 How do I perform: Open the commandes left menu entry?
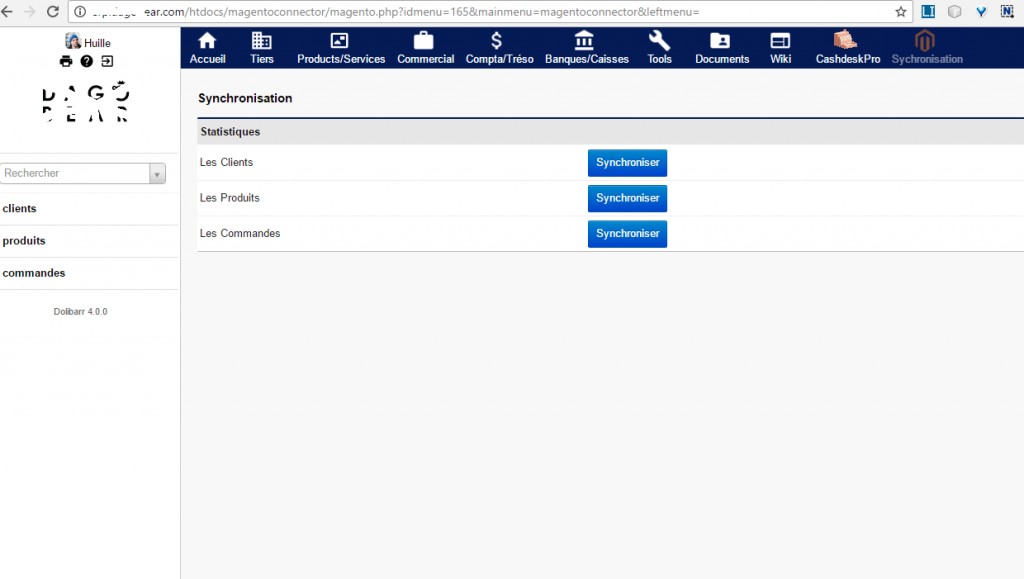[34, 273]
